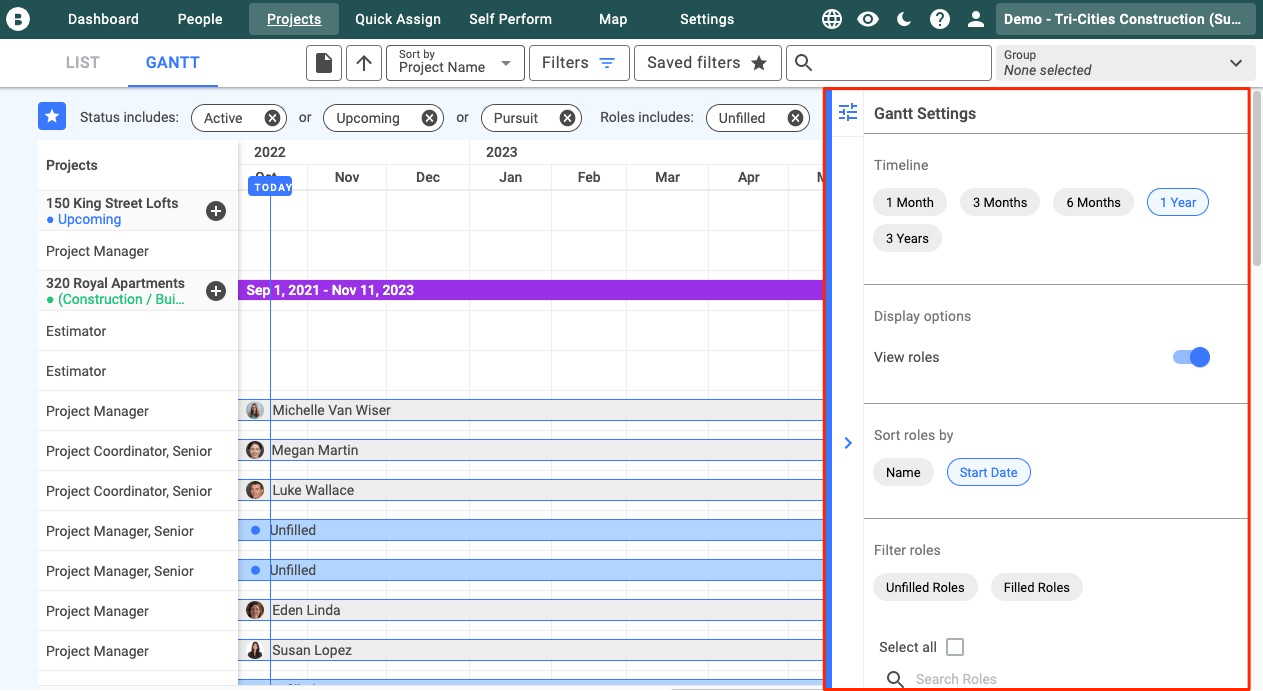Image resolution: width=1263 pixels, height=691 pixels.
Task: Open the Filters dropdown
Action: pos(579,63)
